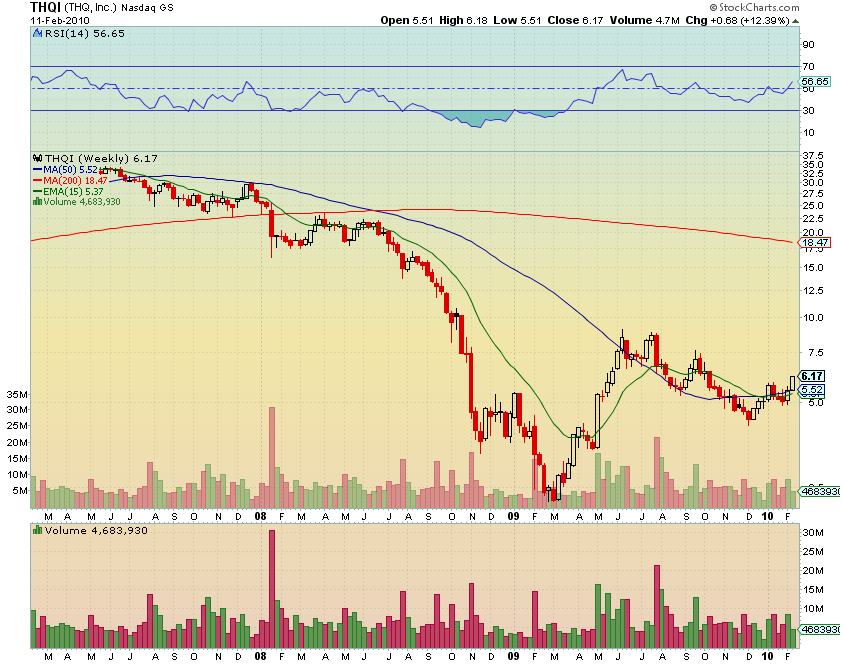Click the RSI axis label 10
Screen dimensions: 844x666
[808, 132]
